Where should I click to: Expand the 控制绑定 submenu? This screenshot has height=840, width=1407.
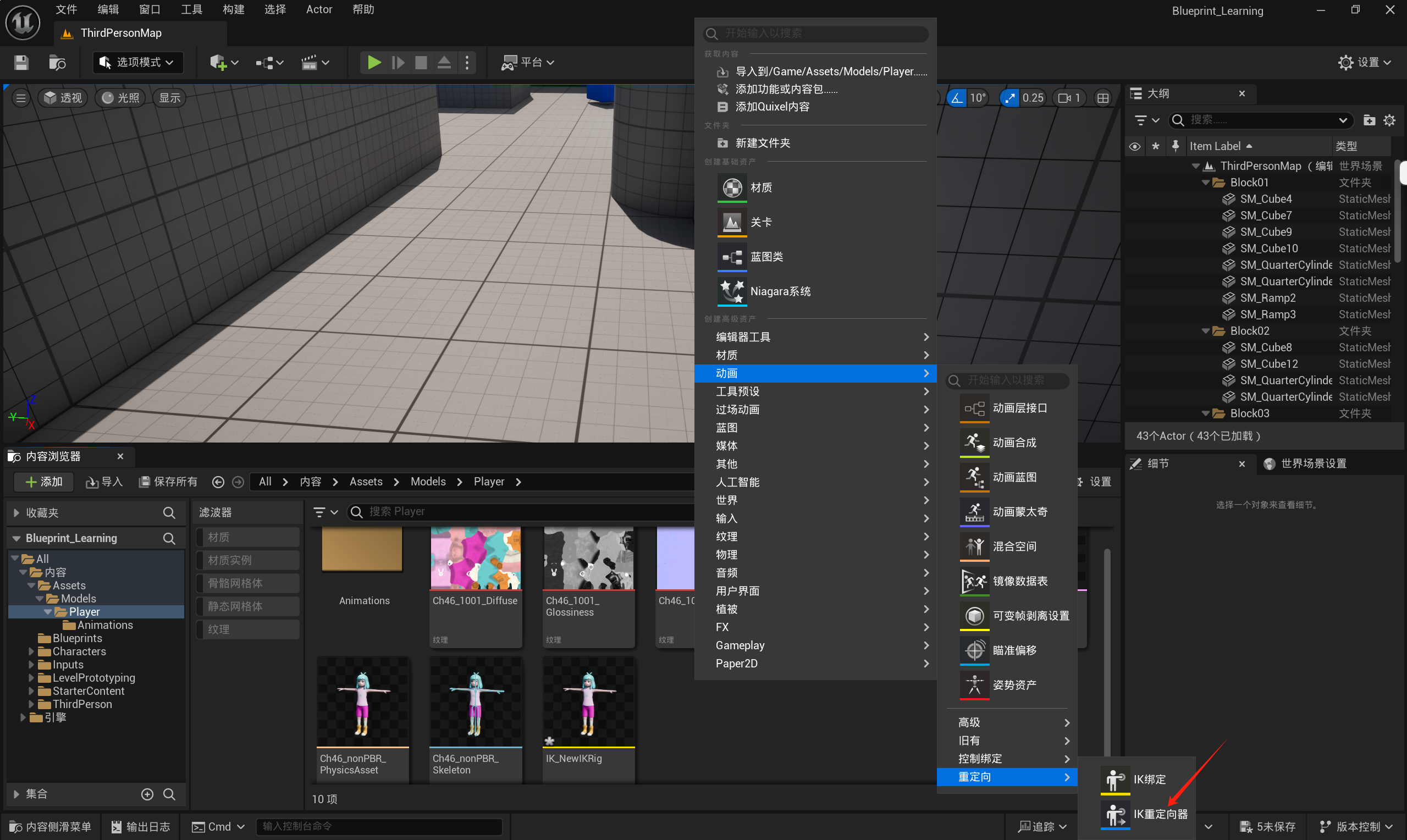pyautogui.click(x=1007, y=759)
